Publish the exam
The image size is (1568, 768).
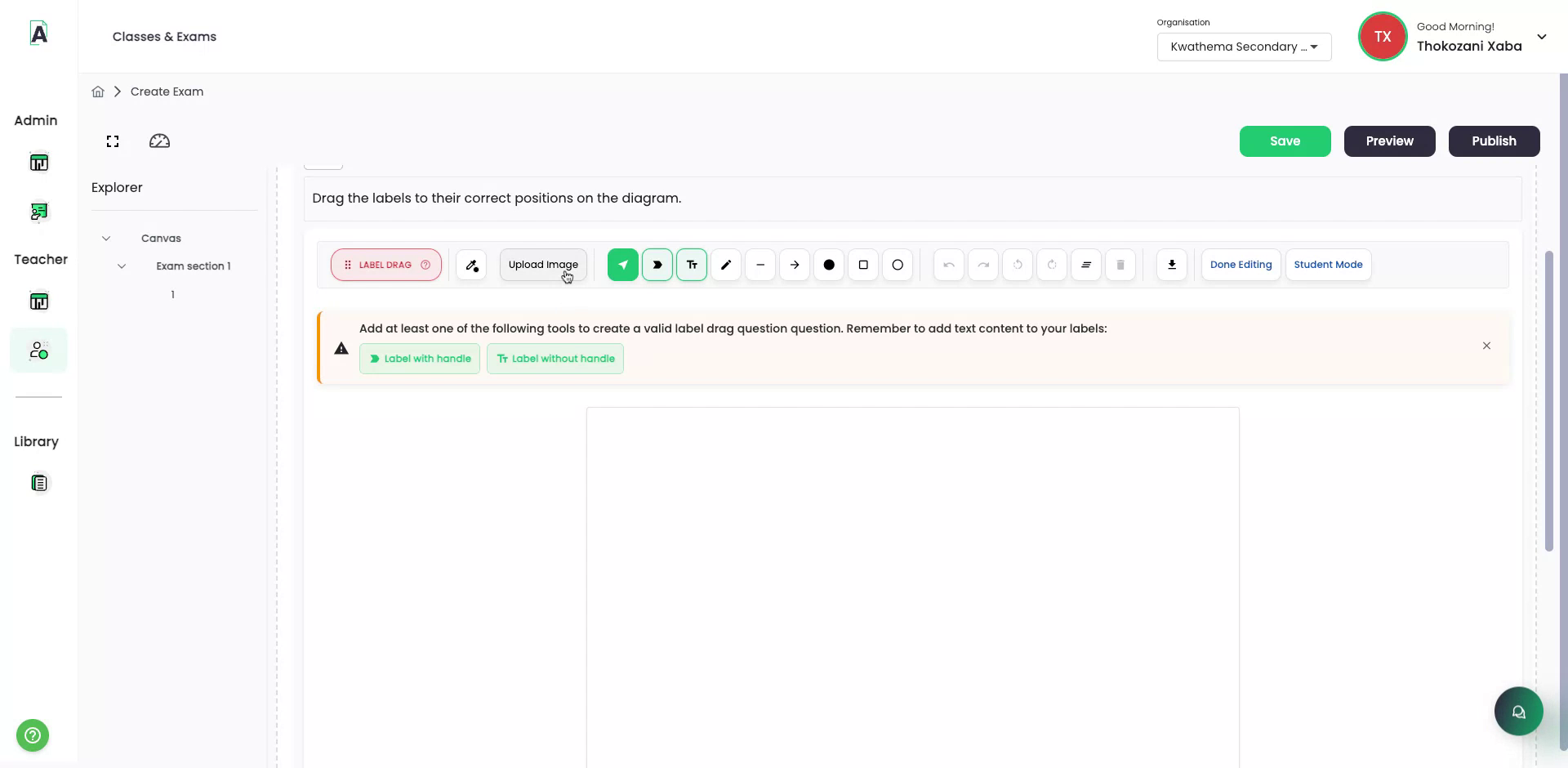click(x=1494, y=141)
